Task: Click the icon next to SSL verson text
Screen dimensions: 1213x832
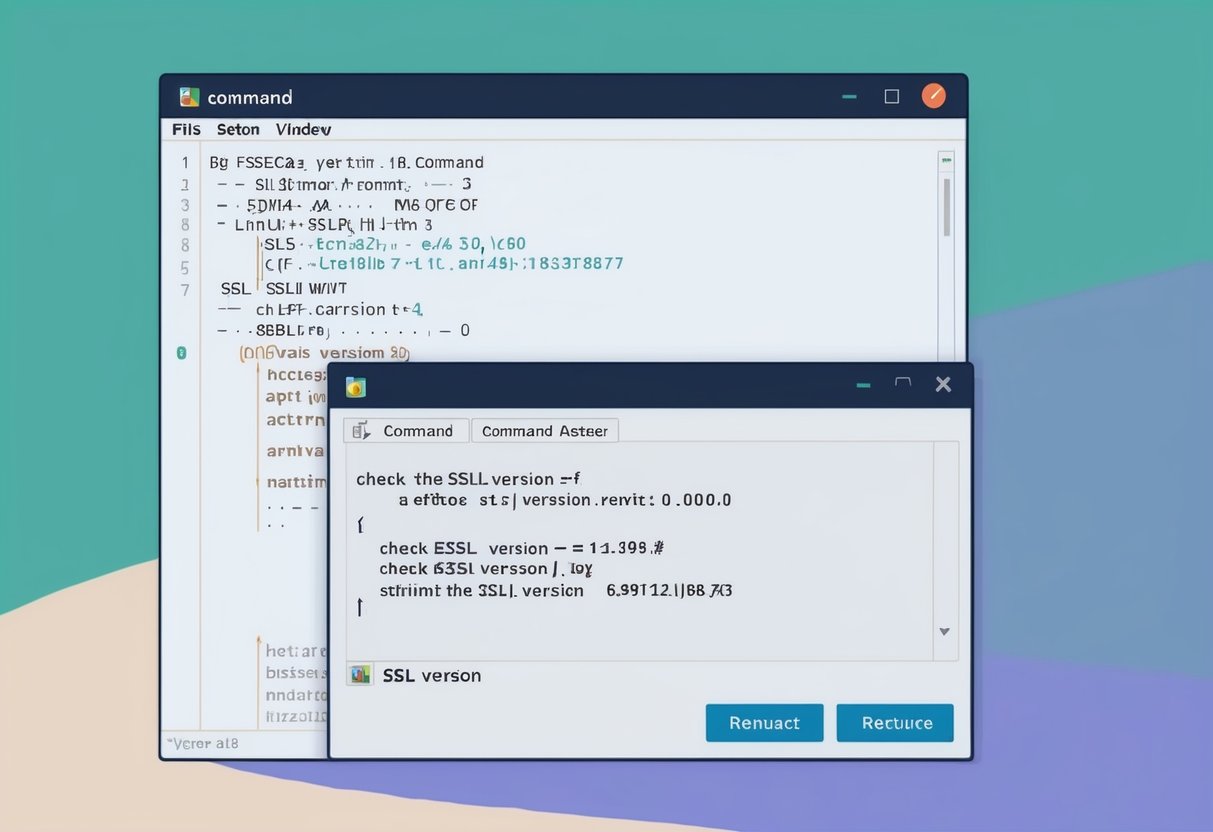Action: (x=360, y=674)
